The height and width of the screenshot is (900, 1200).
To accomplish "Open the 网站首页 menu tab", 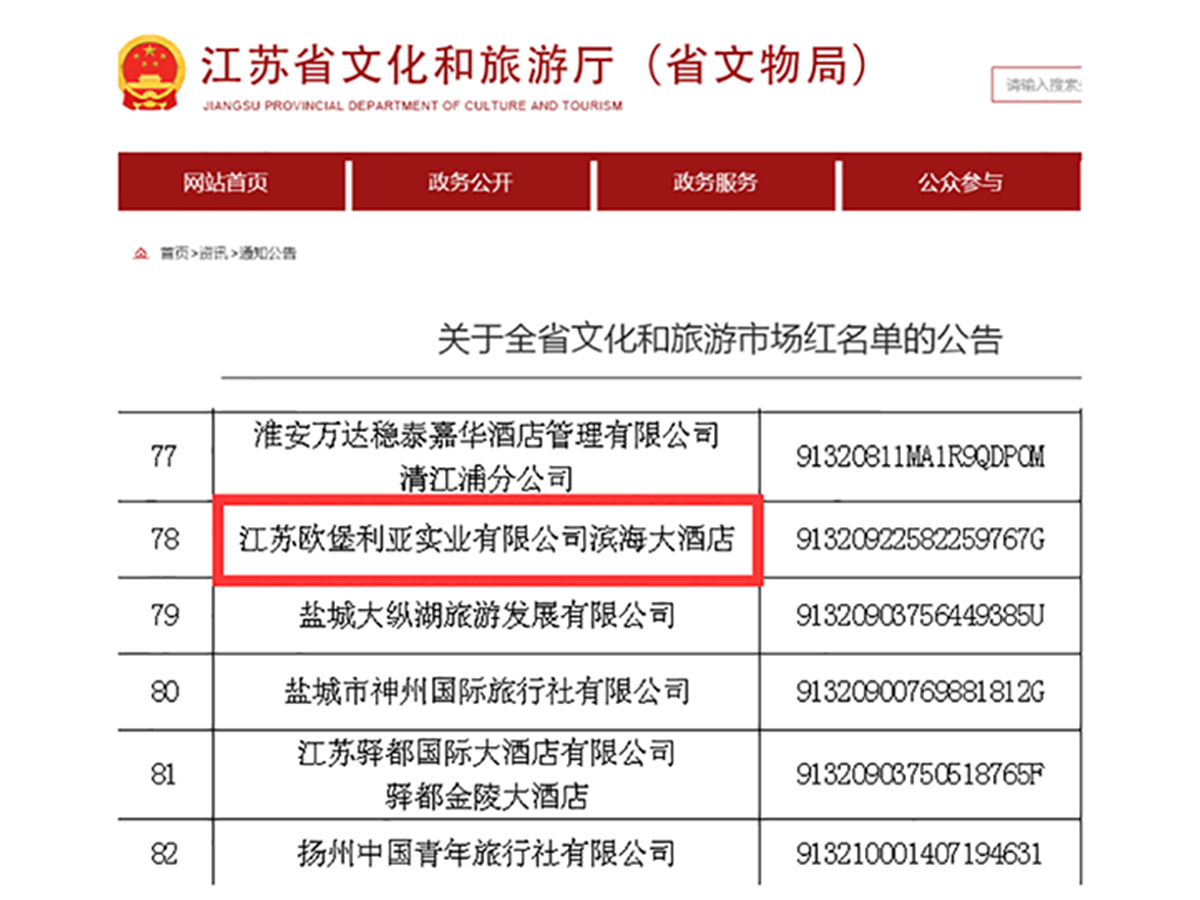I will tap(231, 182).
